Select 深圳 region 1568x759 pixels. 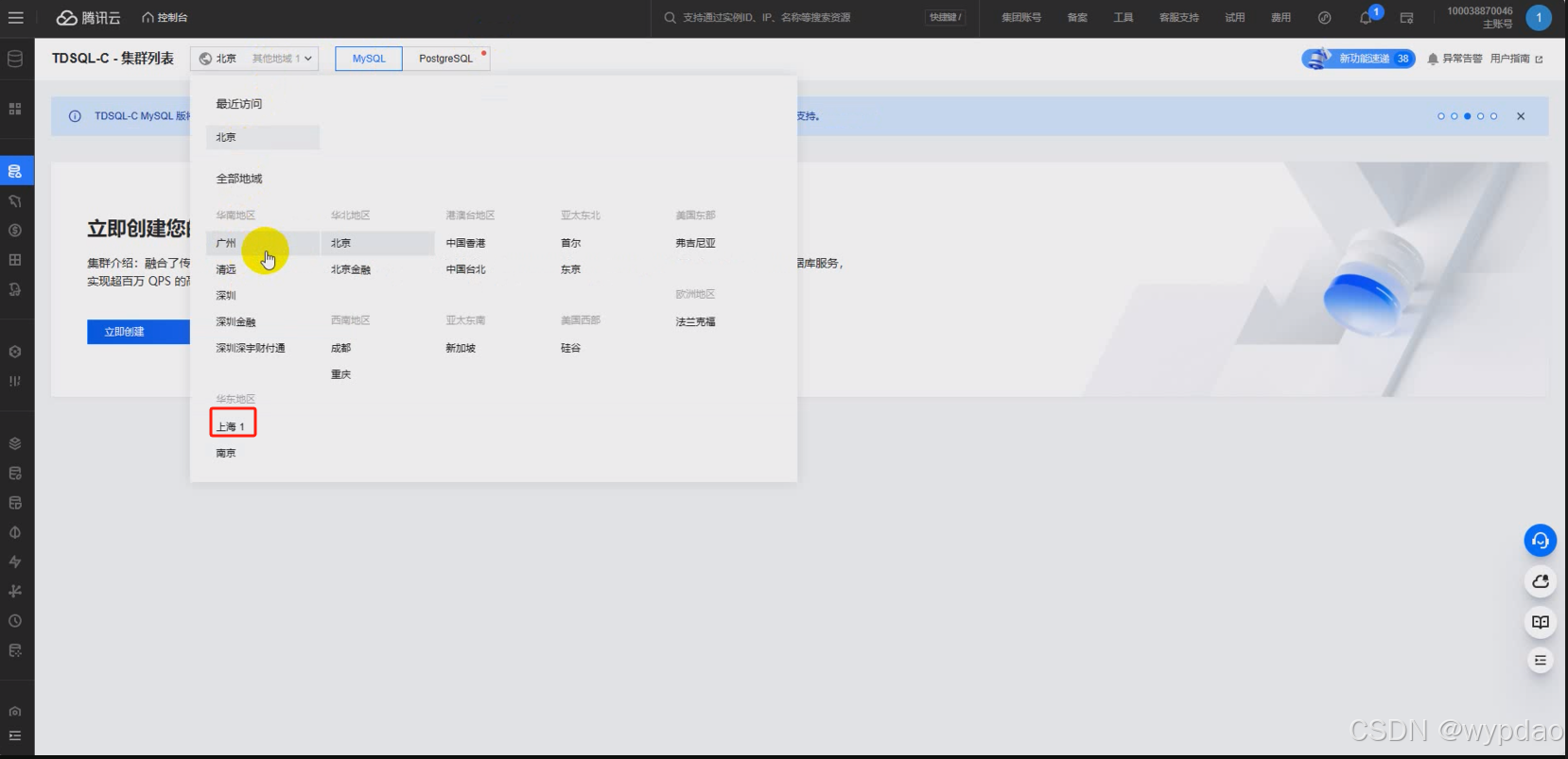(226, 296)
